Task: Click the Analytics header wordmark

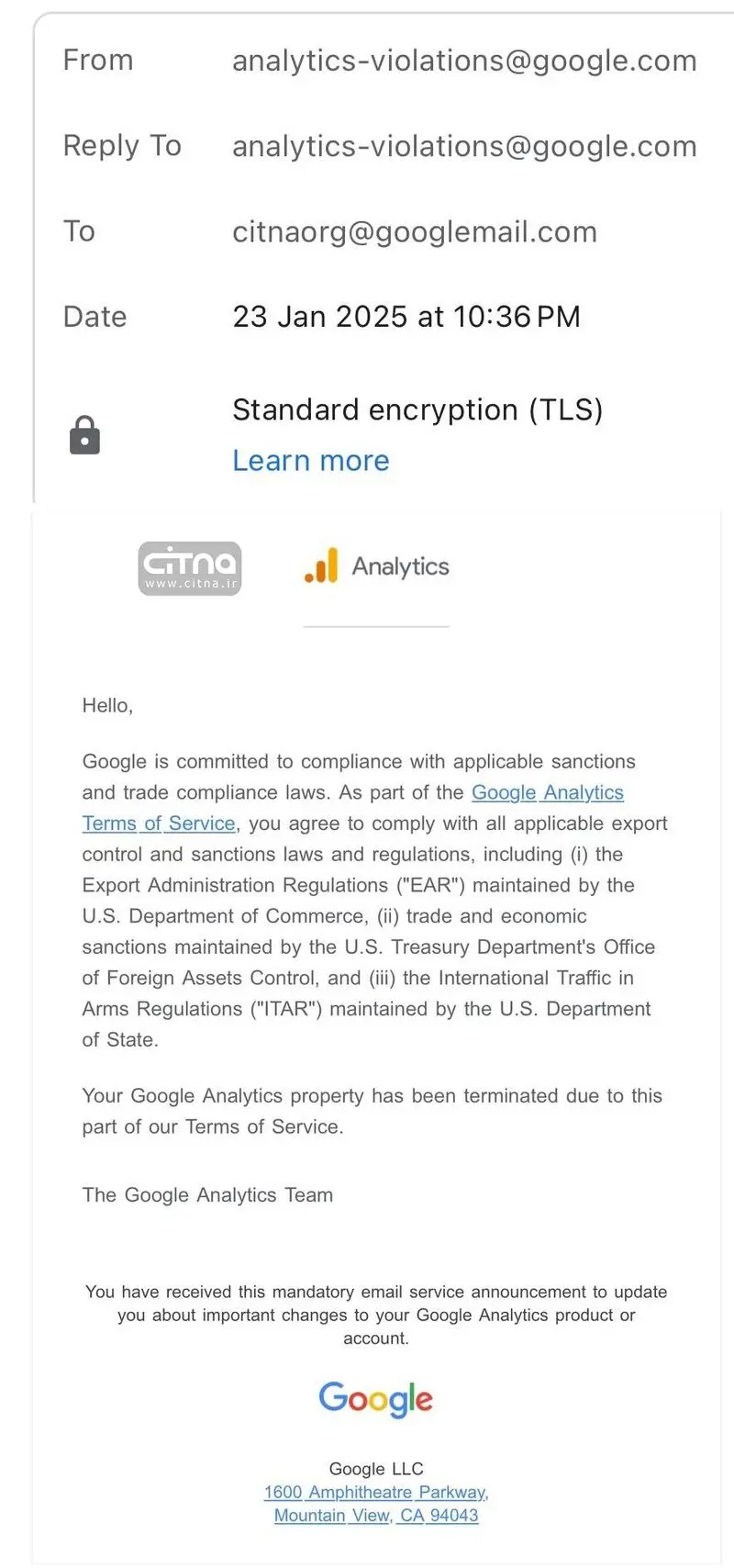Action: [401, 566]
